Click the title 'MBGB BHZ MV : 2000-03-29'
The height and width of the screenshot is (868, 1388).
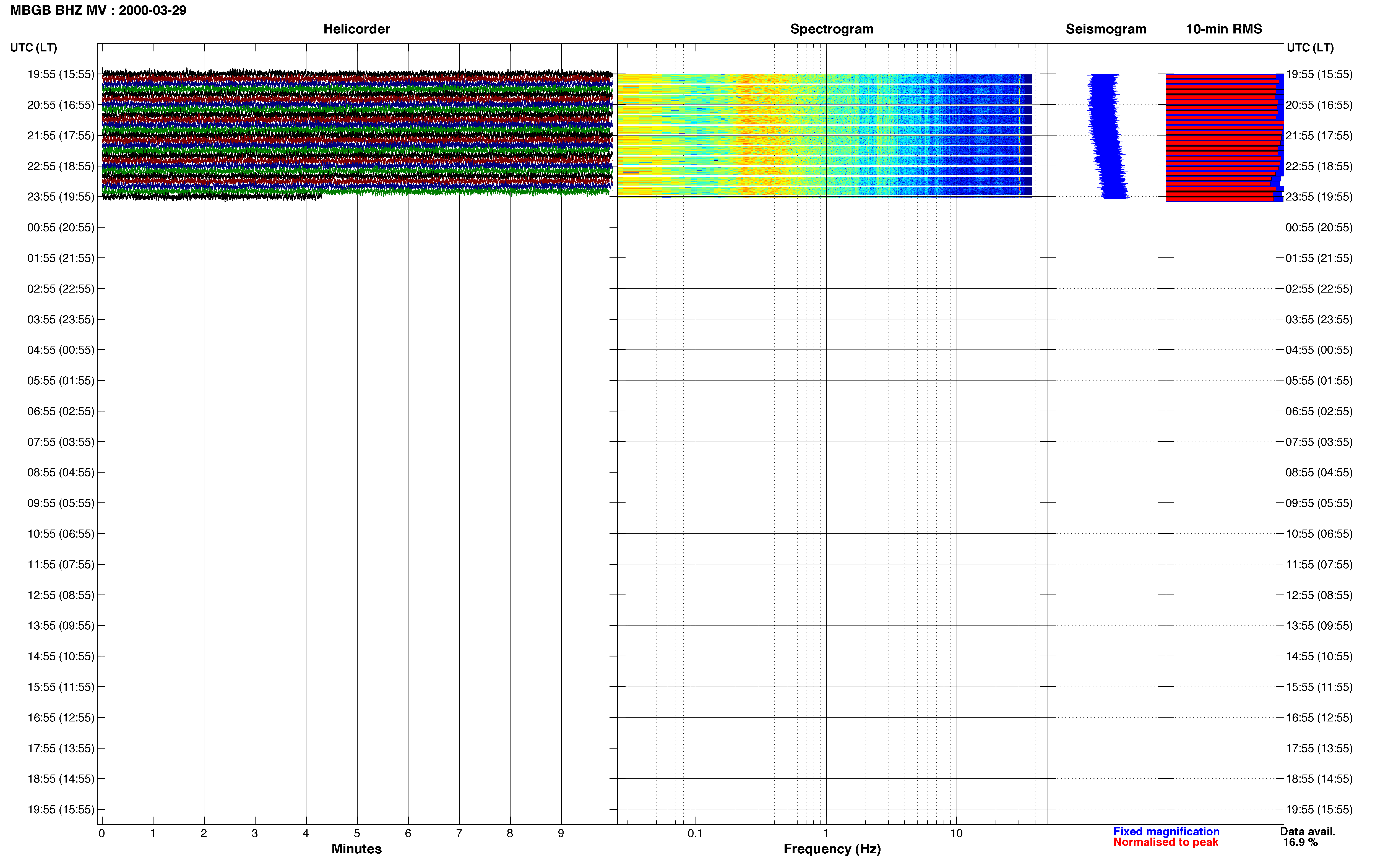tap(98, 10)
